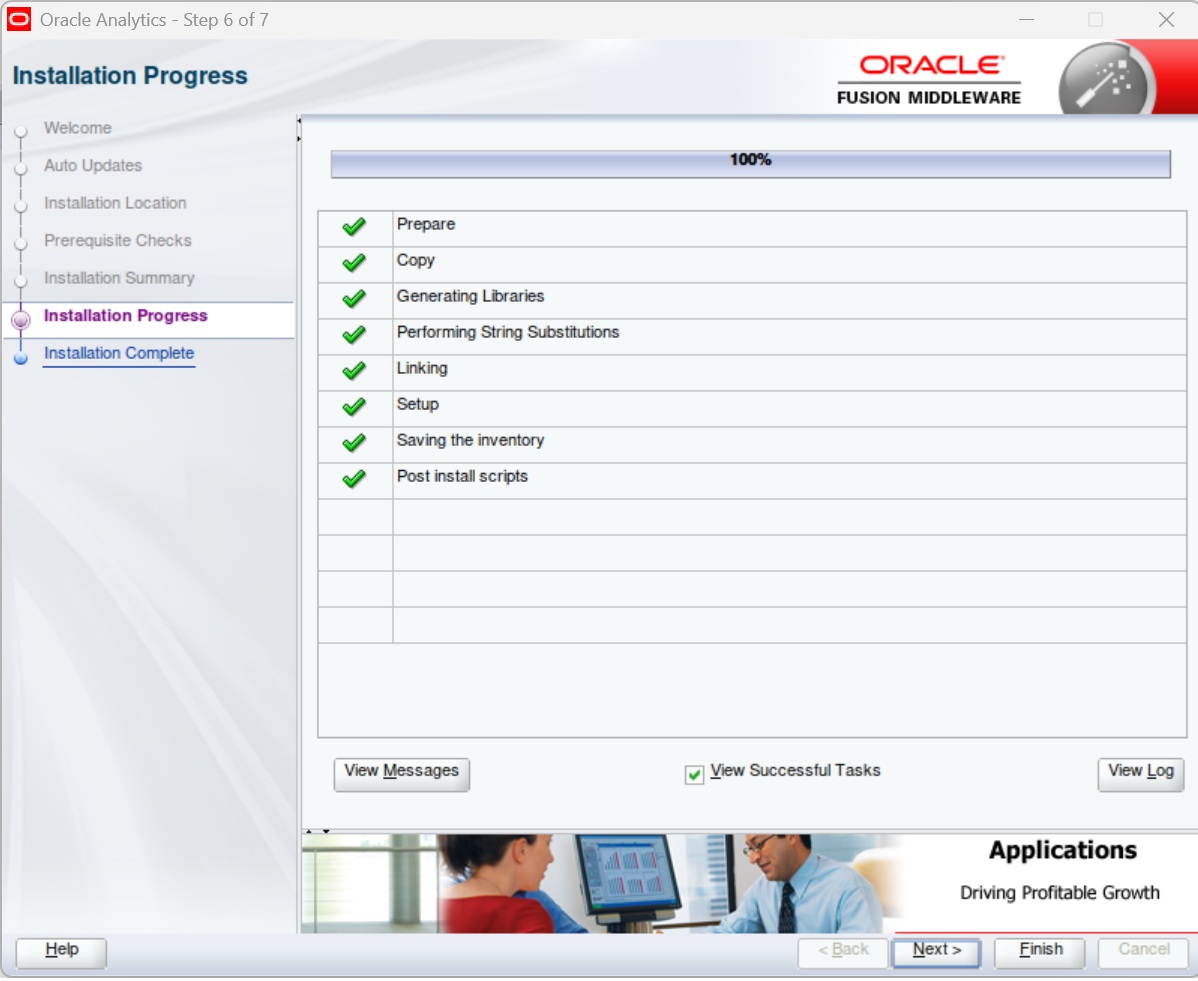Select the Installation Complete step bullet
This screenshot has width=1198, height=981.
point(21,358)
